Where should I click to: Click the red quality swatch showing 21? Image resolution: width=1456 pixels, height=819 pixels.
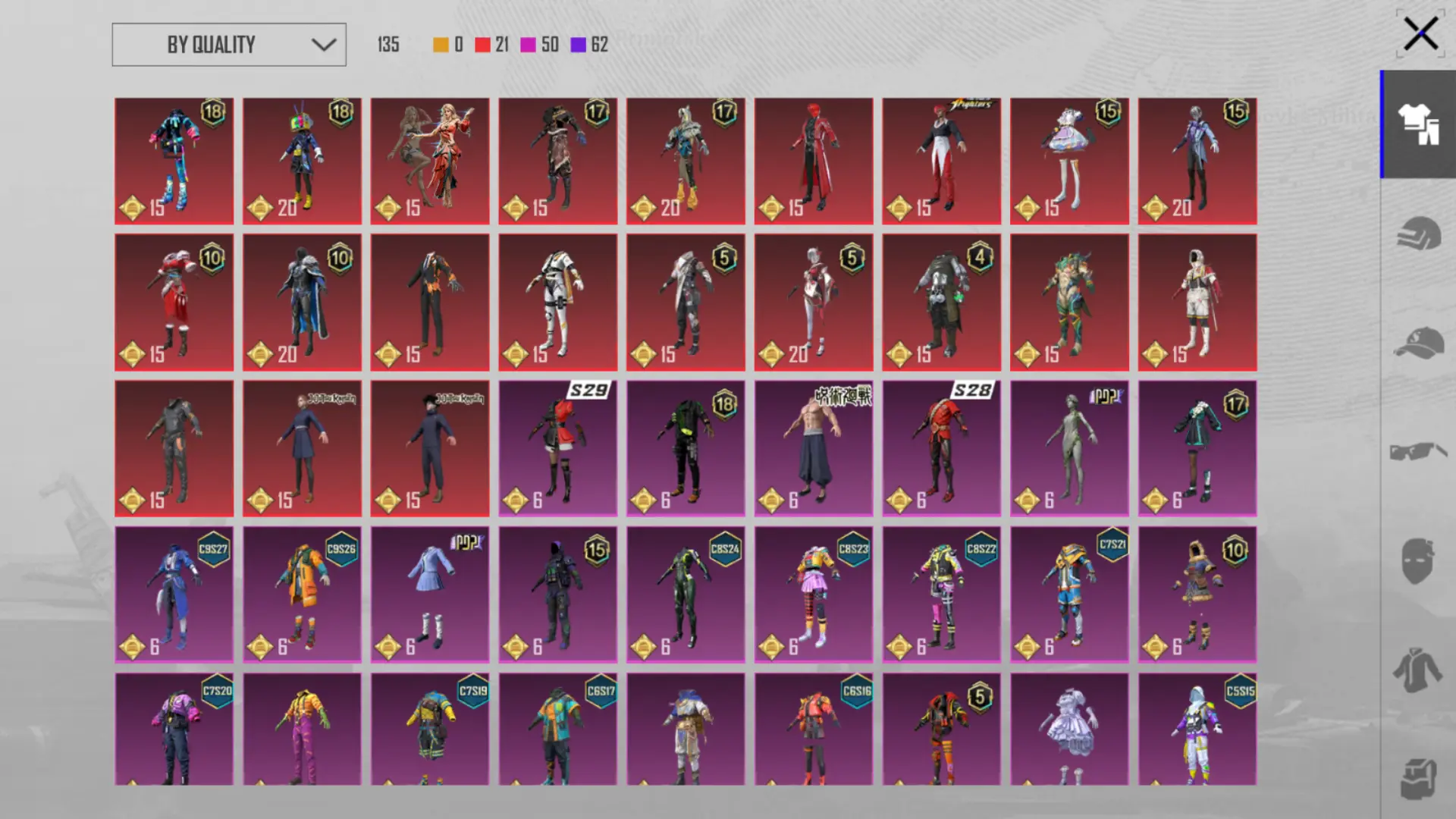(x=482, y=45)
